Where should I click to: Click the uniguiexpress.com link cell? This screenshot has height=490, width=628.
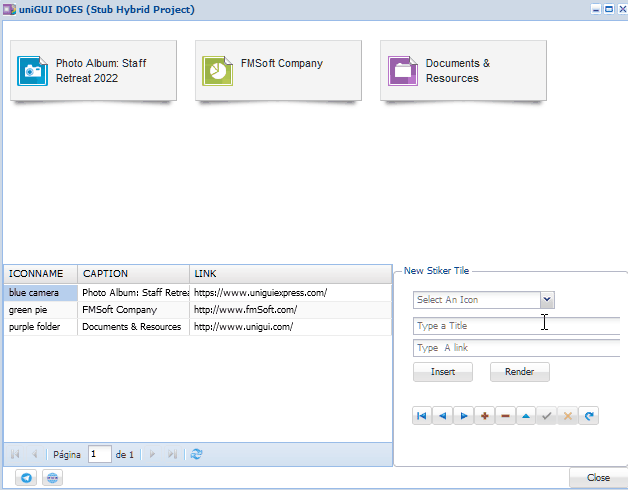click(291, 293)
